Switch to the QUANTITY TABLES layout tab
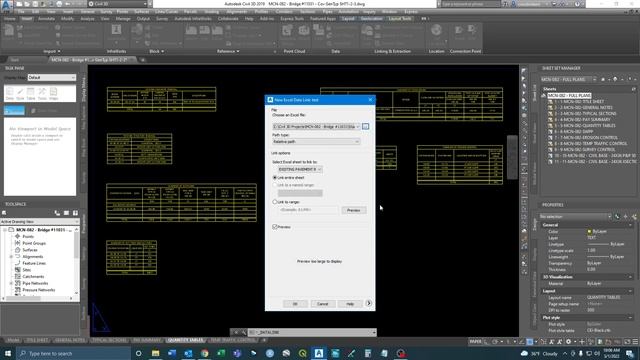This screenshot has width=640, height=360. pyautogui.click(x=185, y=340)
